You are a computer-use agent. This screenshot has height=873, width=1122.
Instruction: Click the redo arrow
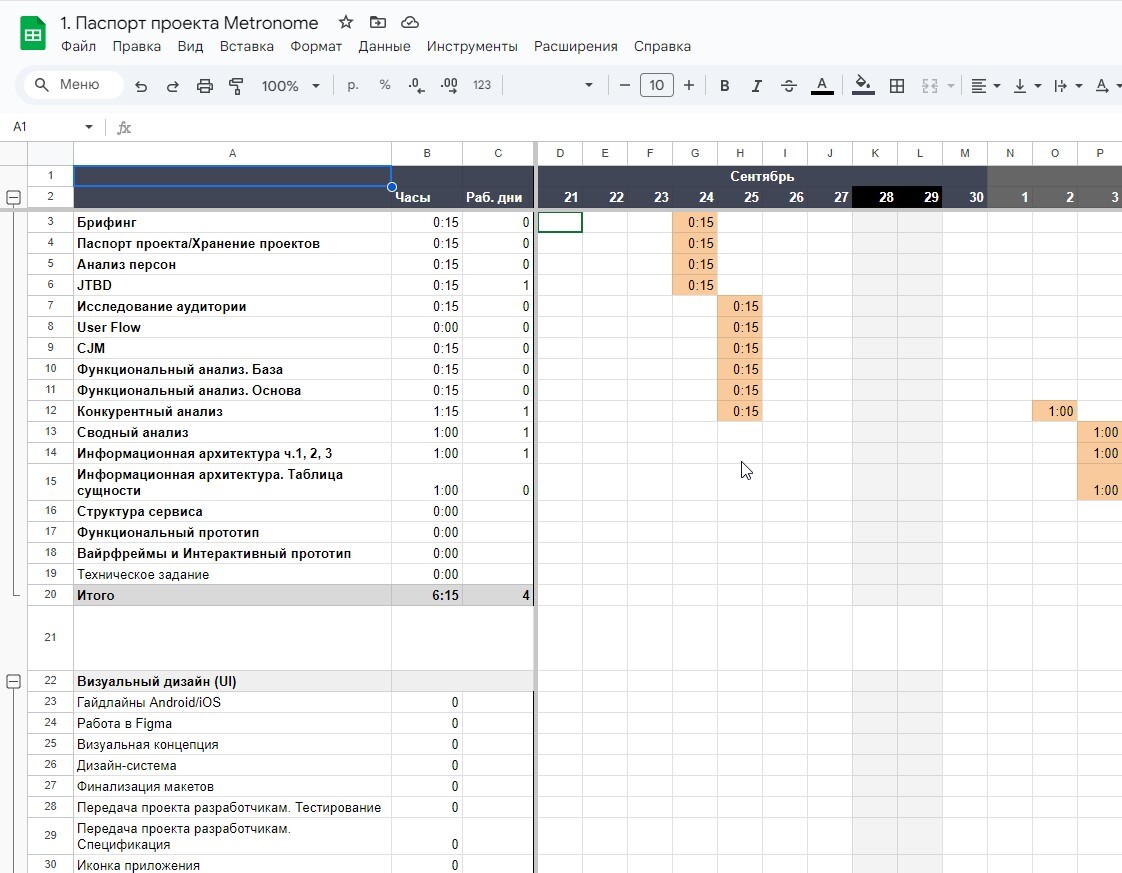click(x=172, y=86)
